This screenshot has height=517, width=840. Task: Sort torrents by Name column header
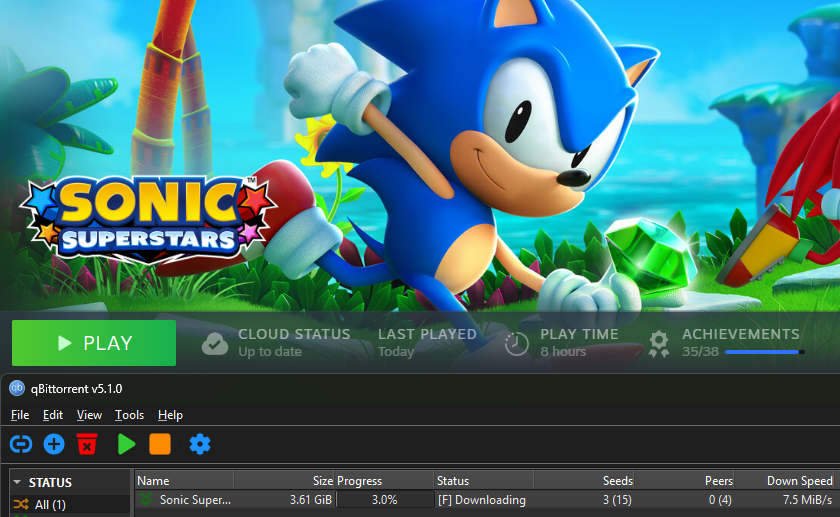click(x=184, y=481)
